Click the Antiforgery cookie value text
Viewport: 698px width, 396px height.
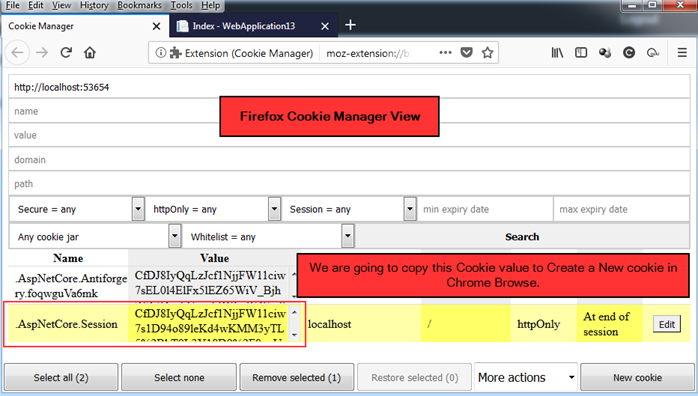coord(209,283)
